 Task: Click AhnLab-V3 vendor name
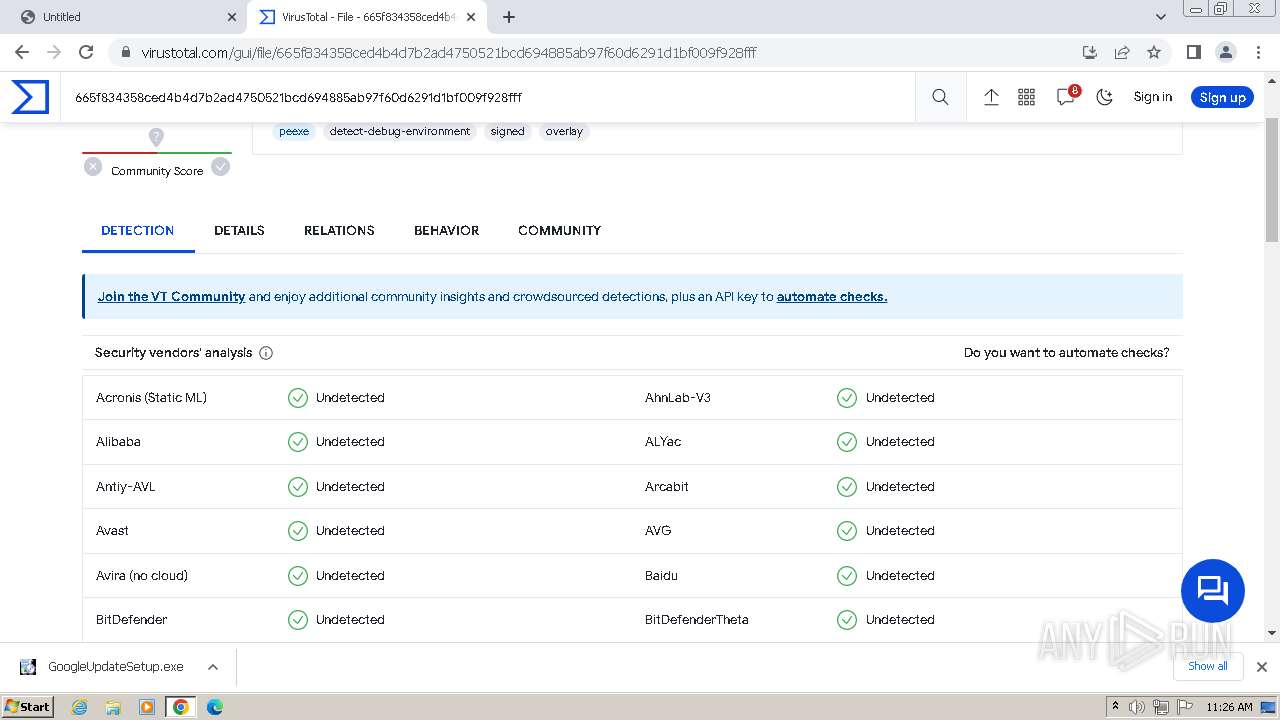point(678,398)
